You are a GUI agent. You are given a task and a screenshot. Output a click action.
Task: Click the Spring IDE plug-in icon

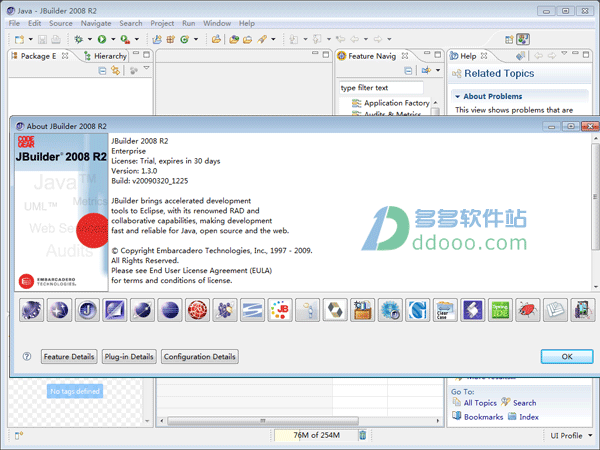point(500,310)
